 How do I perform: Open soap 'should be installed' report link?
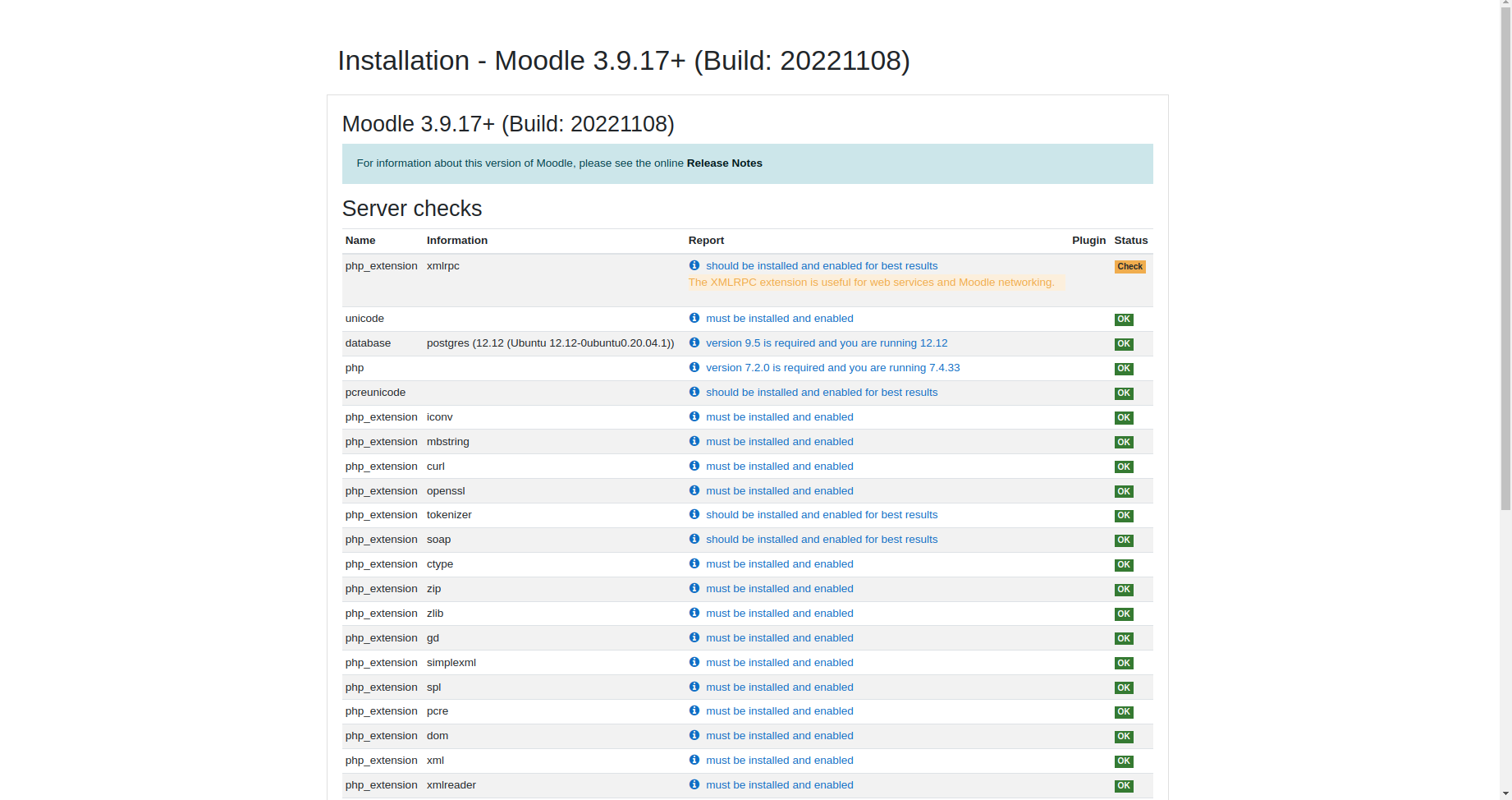[822, 540]
